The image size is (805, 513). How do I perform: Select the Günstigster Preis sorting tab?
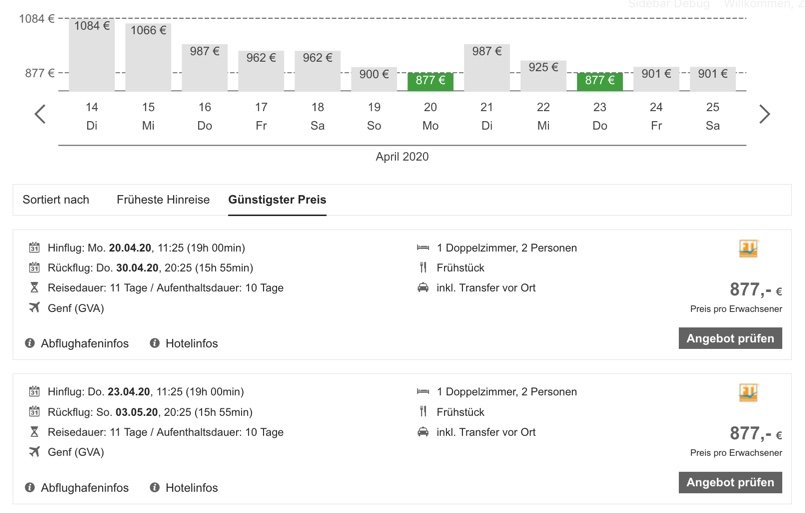[x=277, y=200]
